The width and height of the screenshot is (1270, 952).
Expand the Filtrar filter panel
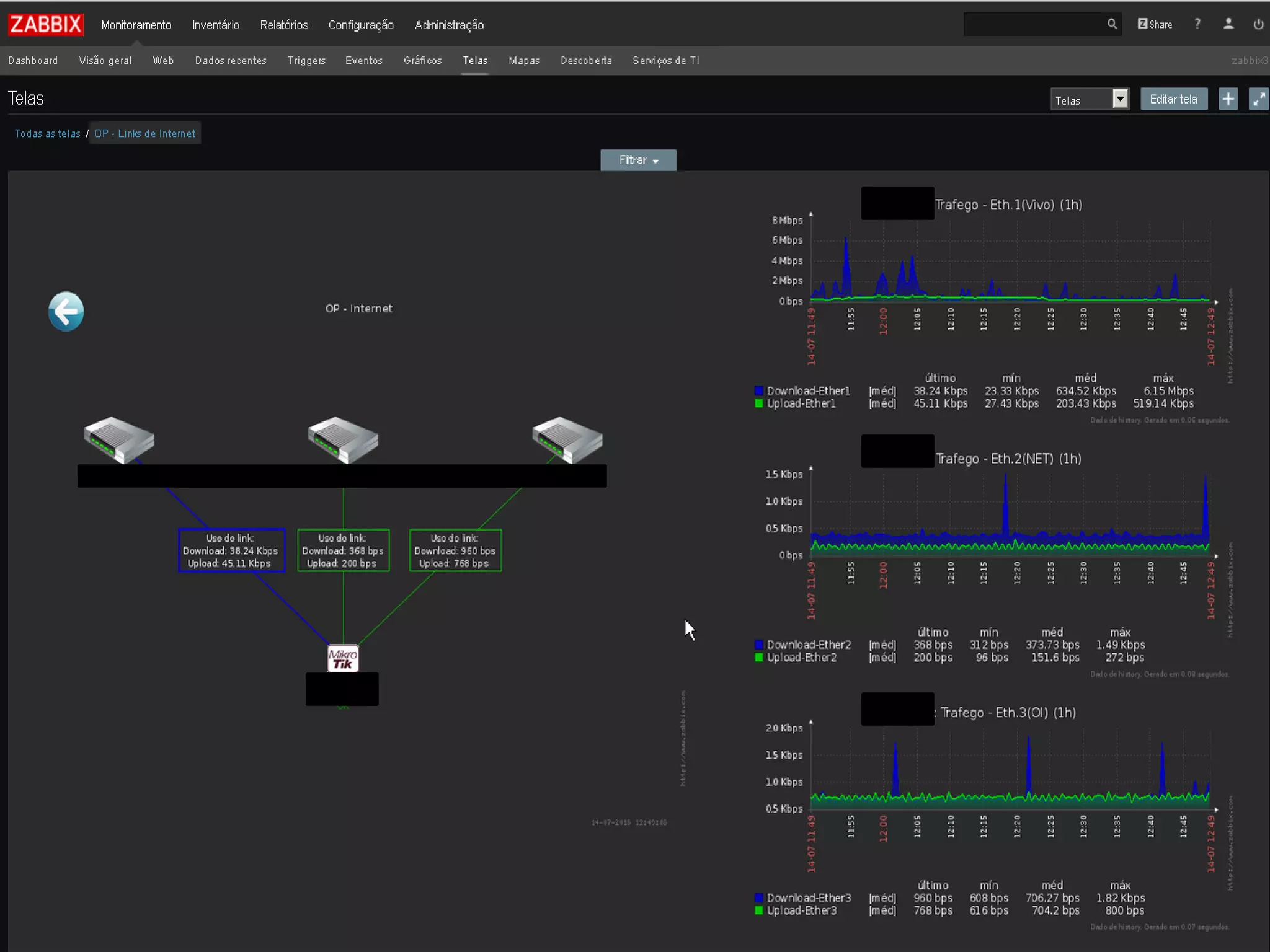pos(638,160)
